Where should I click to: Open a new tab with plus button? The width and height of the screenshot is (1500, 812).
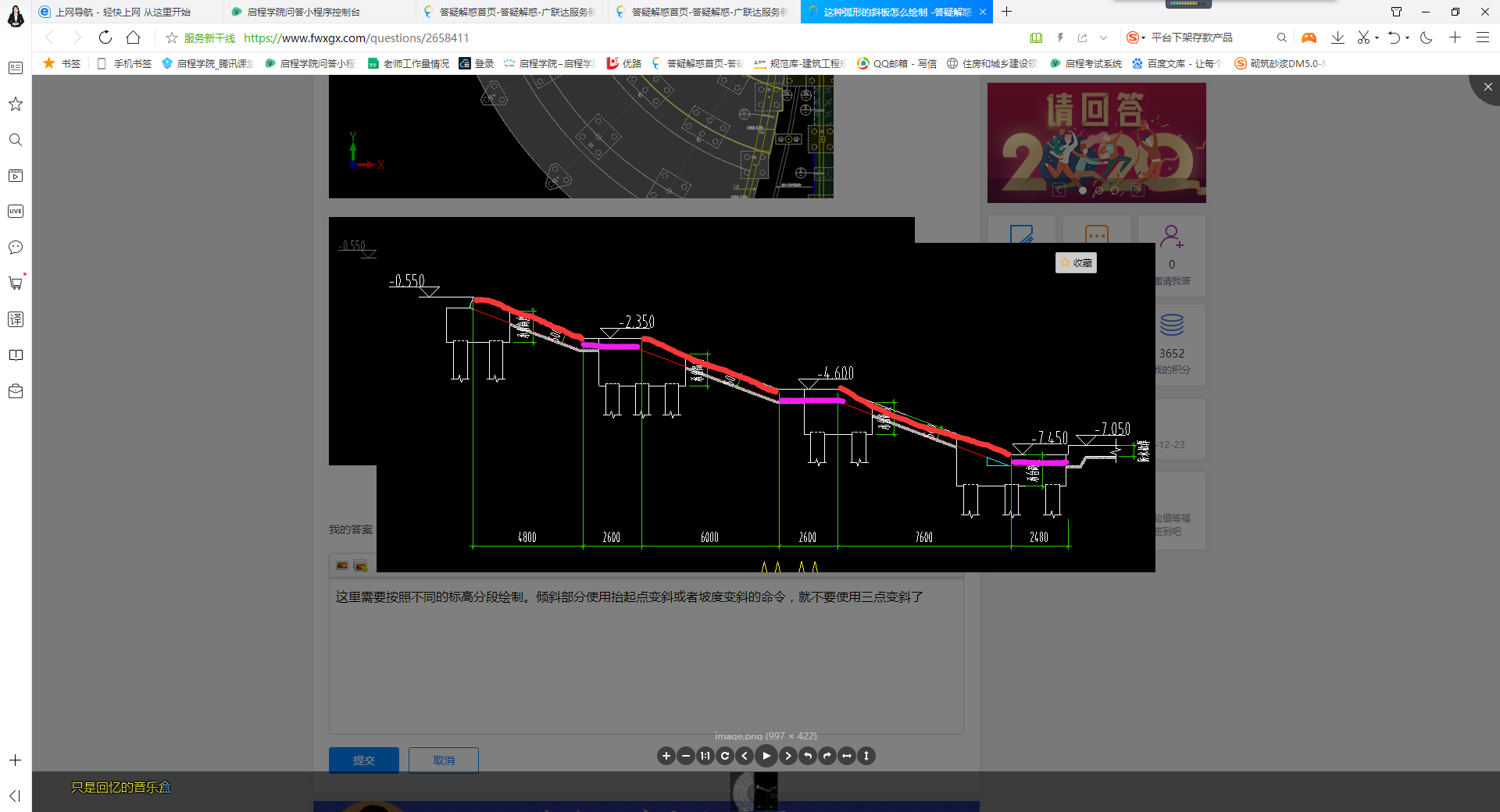pos(1007,12)
